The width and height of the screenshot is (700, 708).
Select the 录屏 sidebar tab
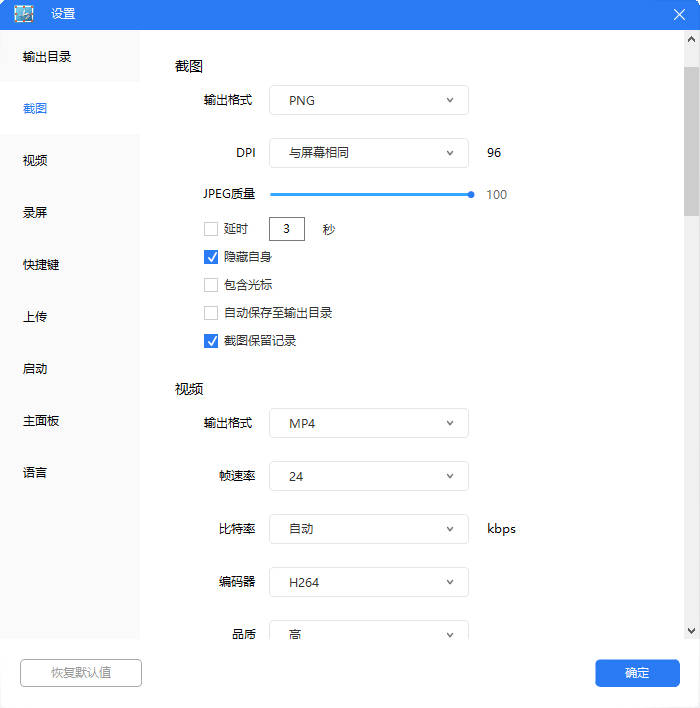coord(35,213)
